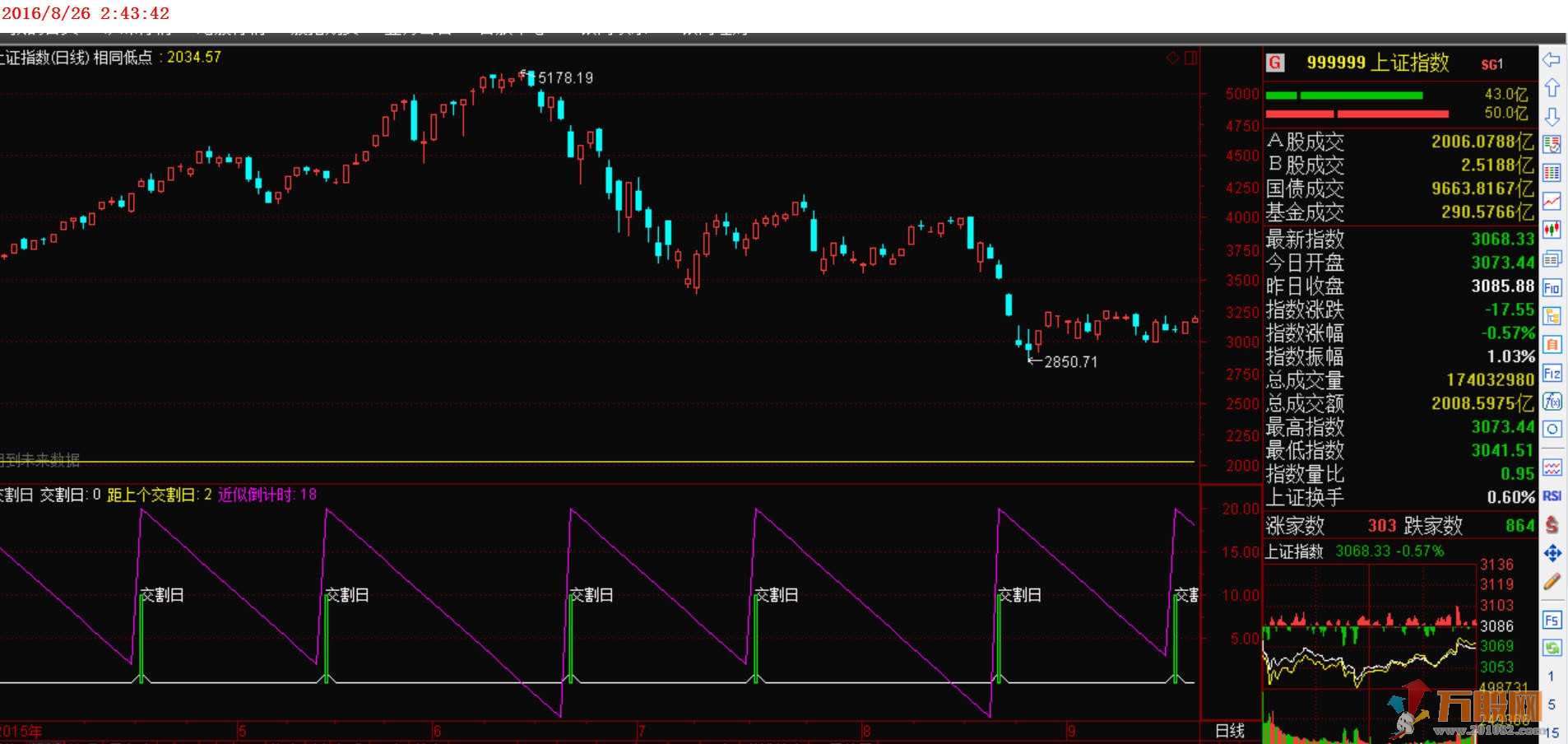Open the multi-colored quote table icon
The width and height of the screenshot is (1568, 744).
coord(1552,173)
